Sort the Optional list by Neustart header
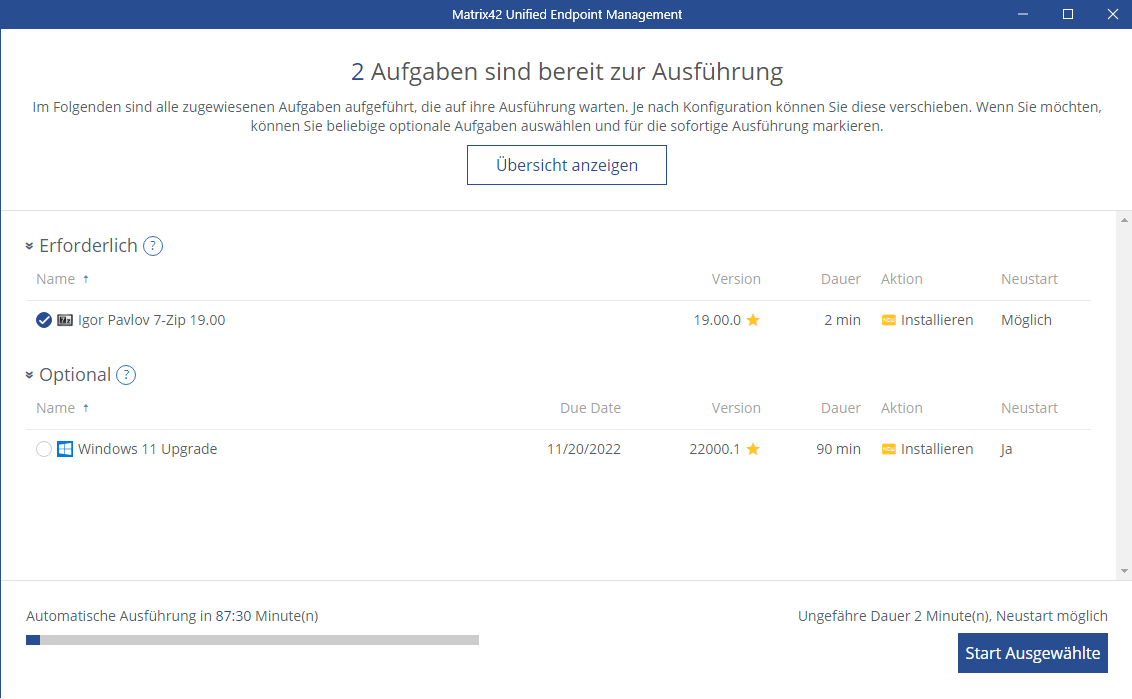Screen dimensions: 1132x699 pos(1029,409)
